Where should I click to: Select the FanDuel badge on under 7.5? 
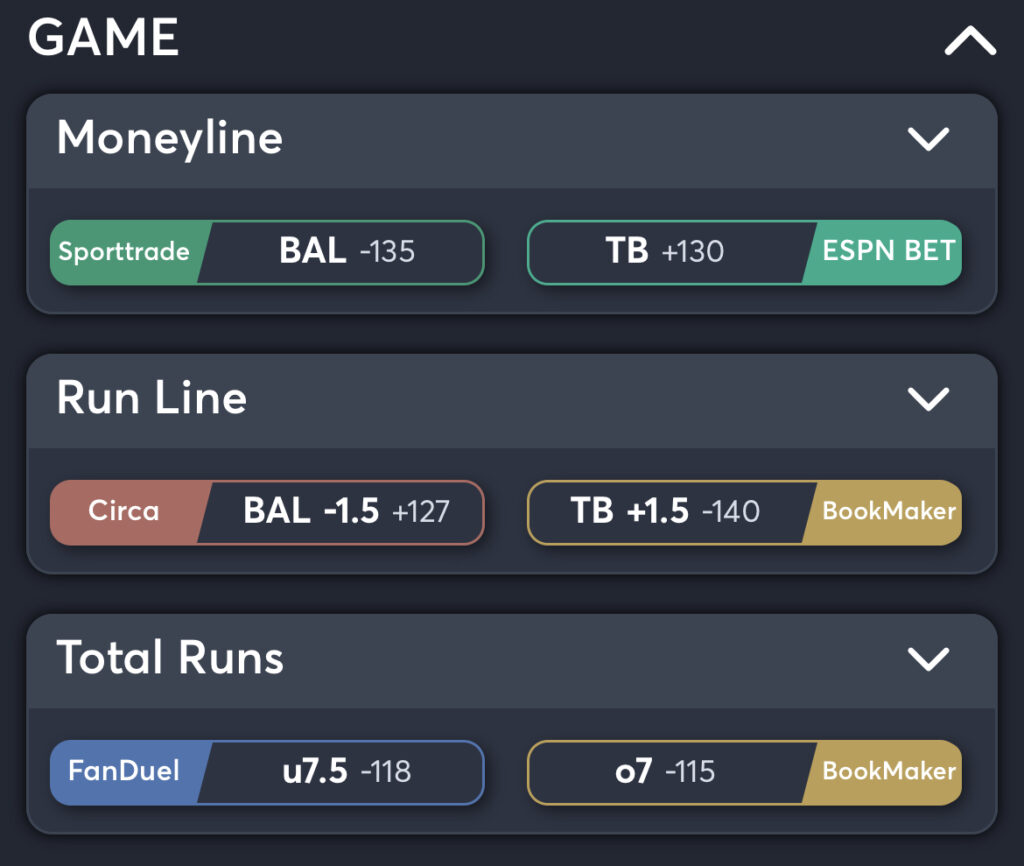pos(125,772)
